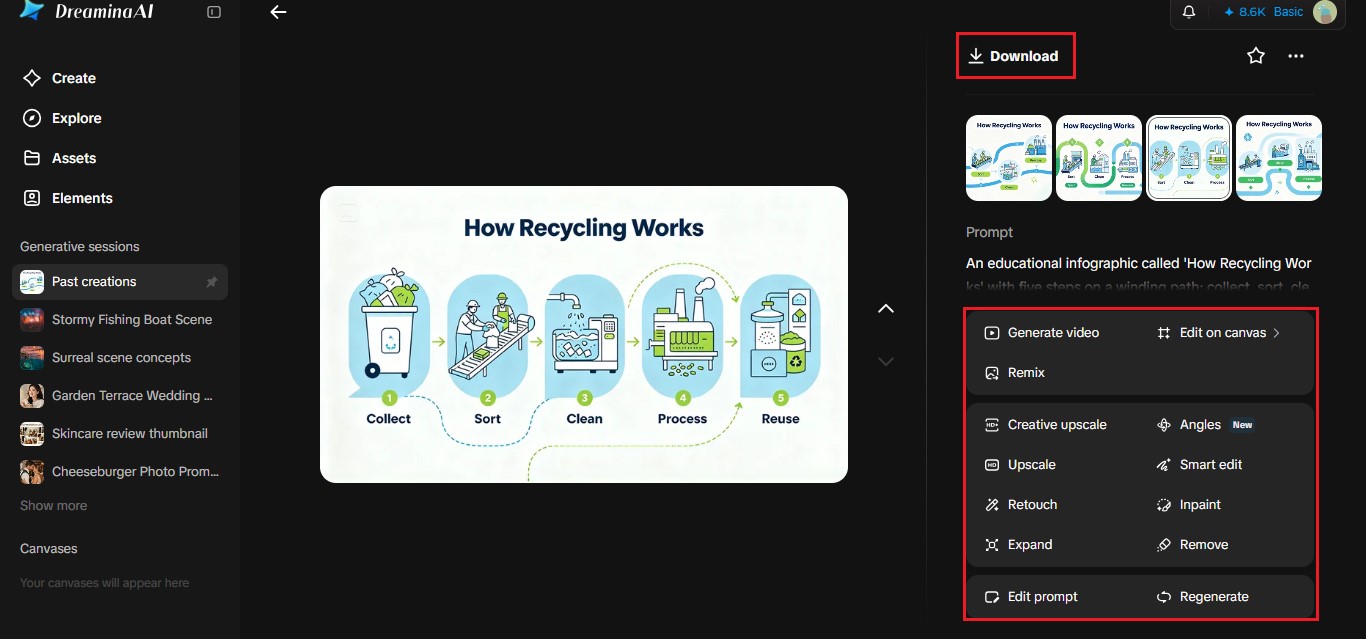This screenshot has width=1366, height=639.
Task: Expand the truncated prompt text
Action: (x=1139, y=273)
